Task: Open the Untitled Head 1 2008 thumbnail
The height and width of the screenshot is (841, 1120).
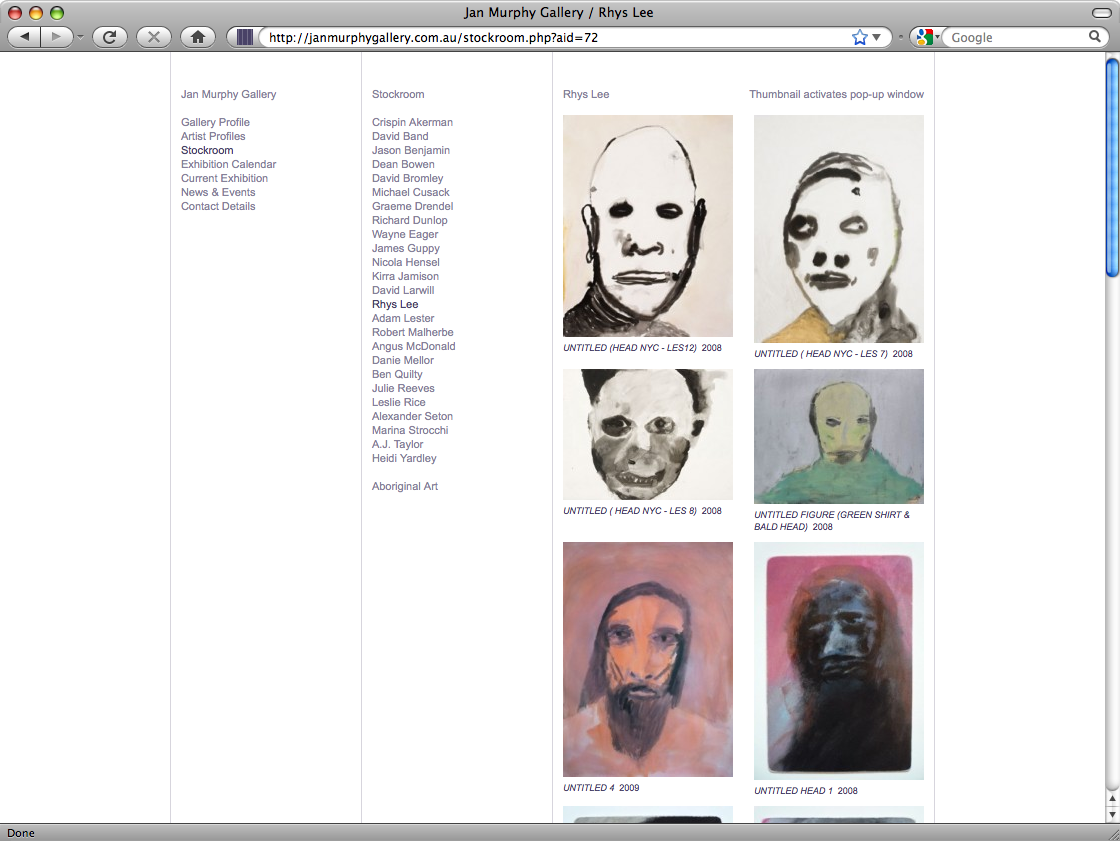Action: click(839, 661)
